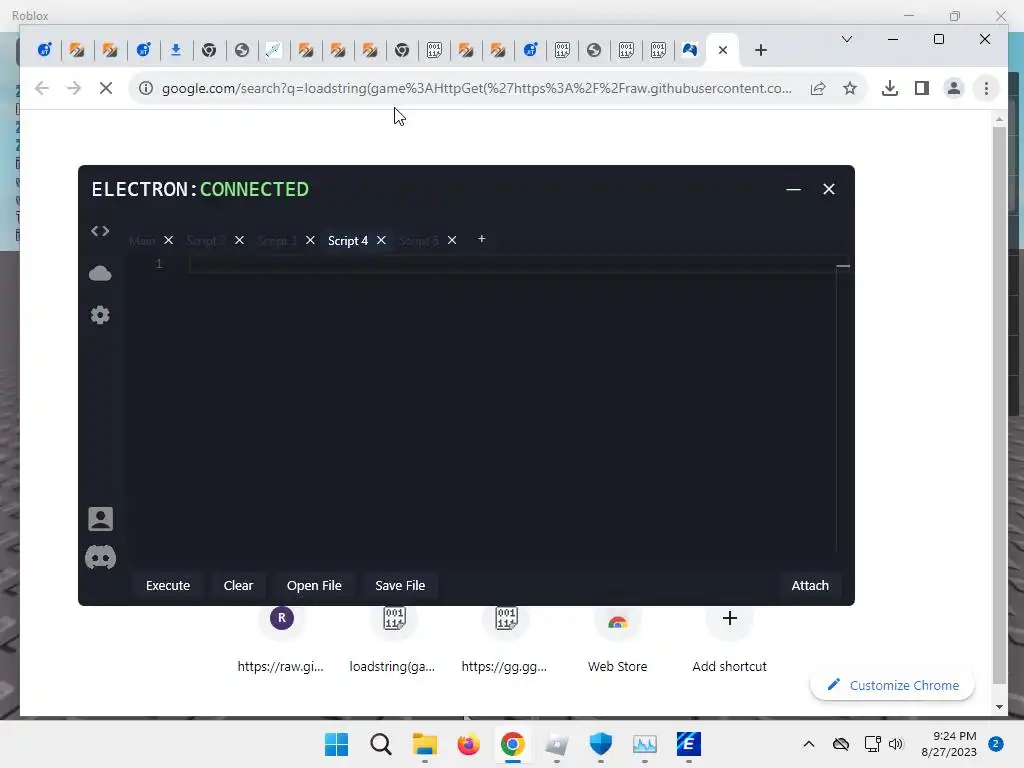
Task: Switch to the Main script tab
Action: 142,241
